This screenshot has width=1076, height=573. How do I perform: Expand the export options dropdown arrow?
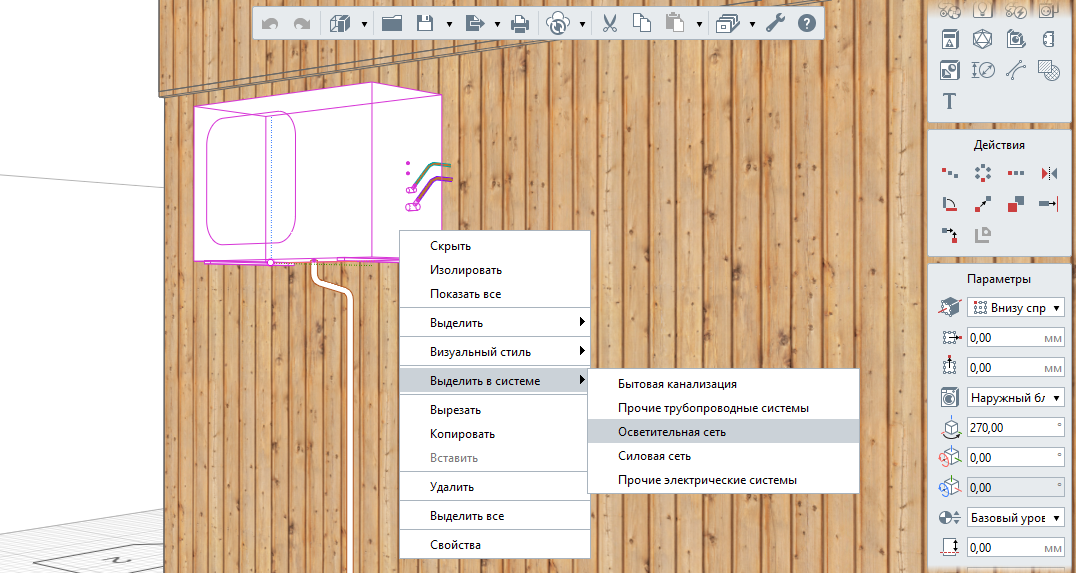(498, 25)
